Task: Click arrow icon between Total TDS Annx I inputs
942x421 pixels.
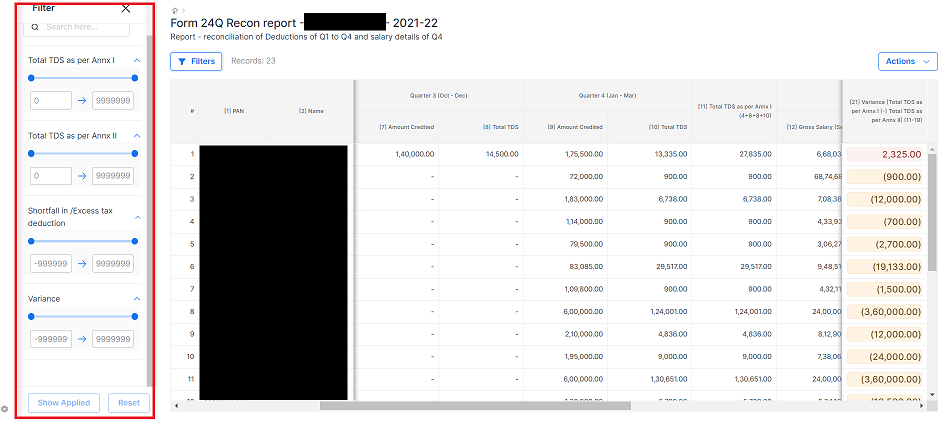Action: pos(81,101)
